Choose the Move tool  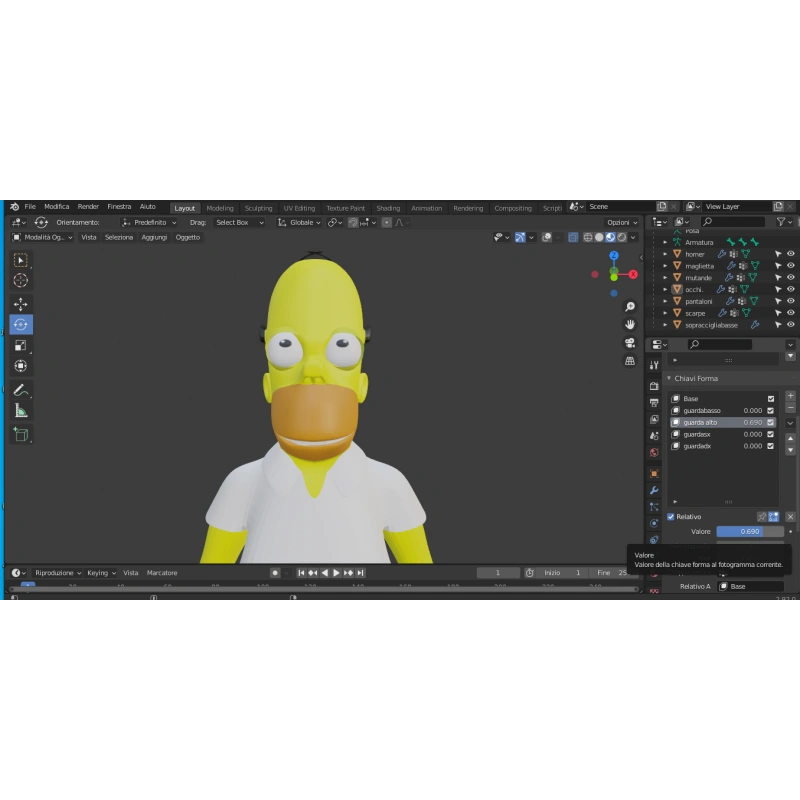[x=20, y=304]
